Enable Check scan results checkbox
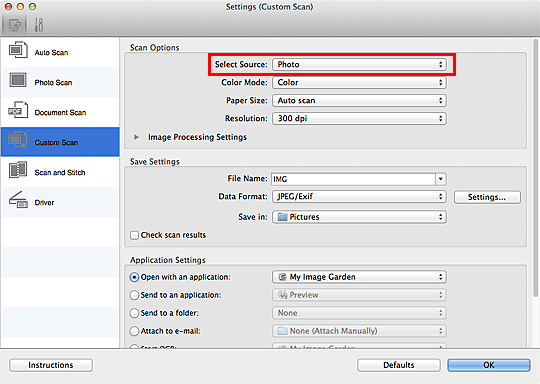540x384 pixels. pos(134,235)
